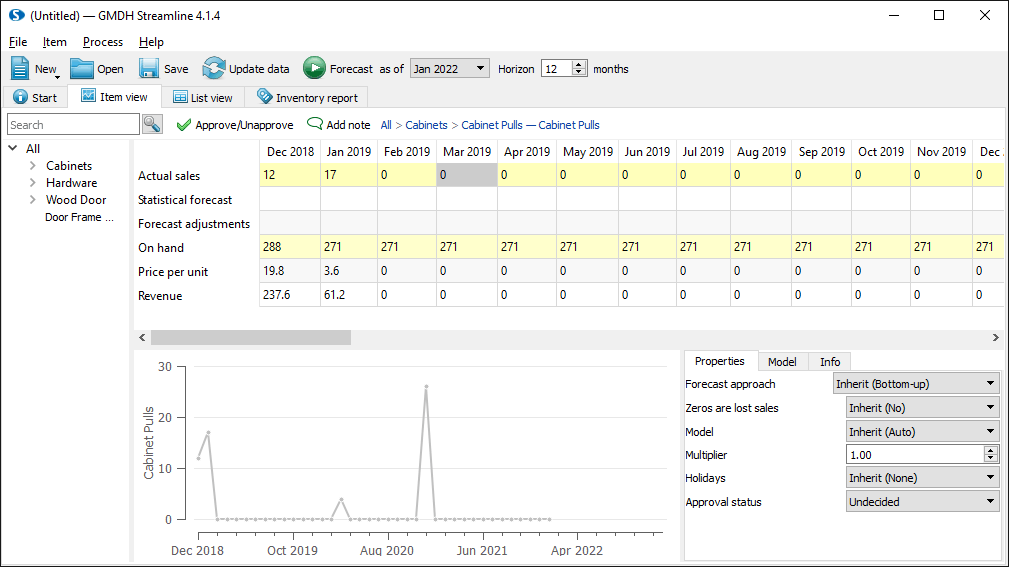Expand the Hardware tree node

[x=33, y=183]
